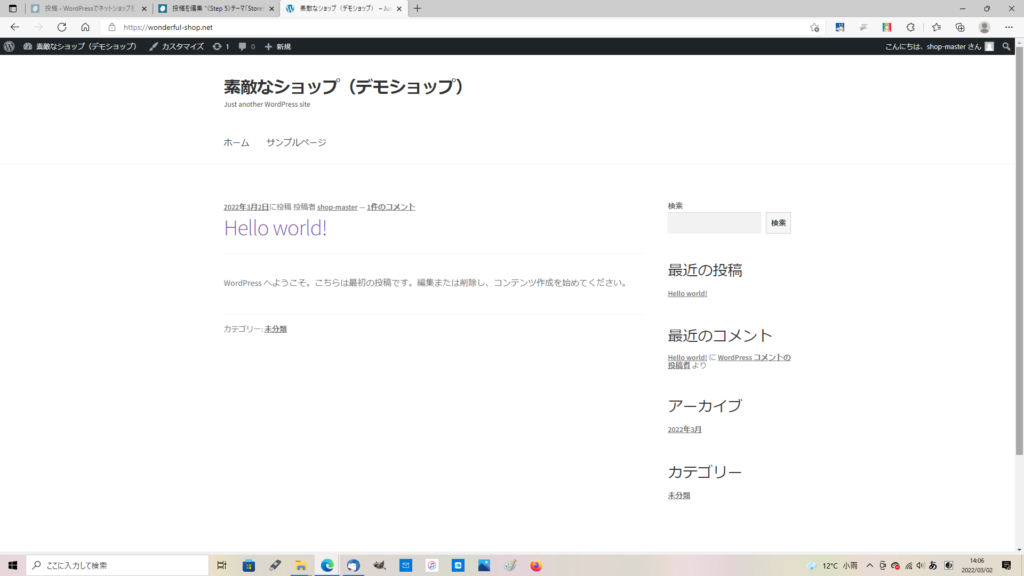Open a new browser tab

pos(417,8)
